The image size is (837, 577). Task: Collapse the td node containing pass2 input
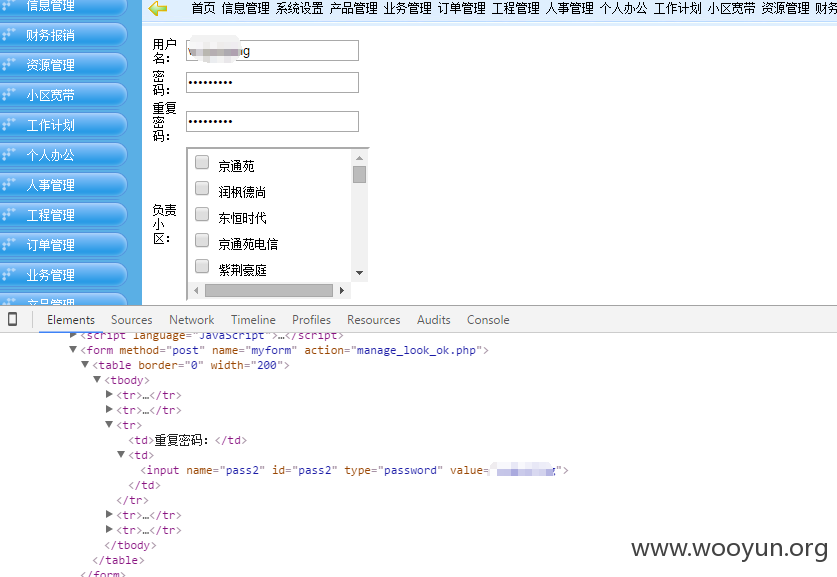tap(121, 455)
